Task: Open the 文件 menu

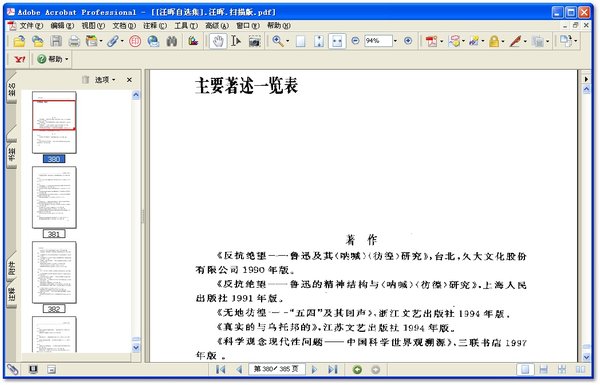Action: 31,26
